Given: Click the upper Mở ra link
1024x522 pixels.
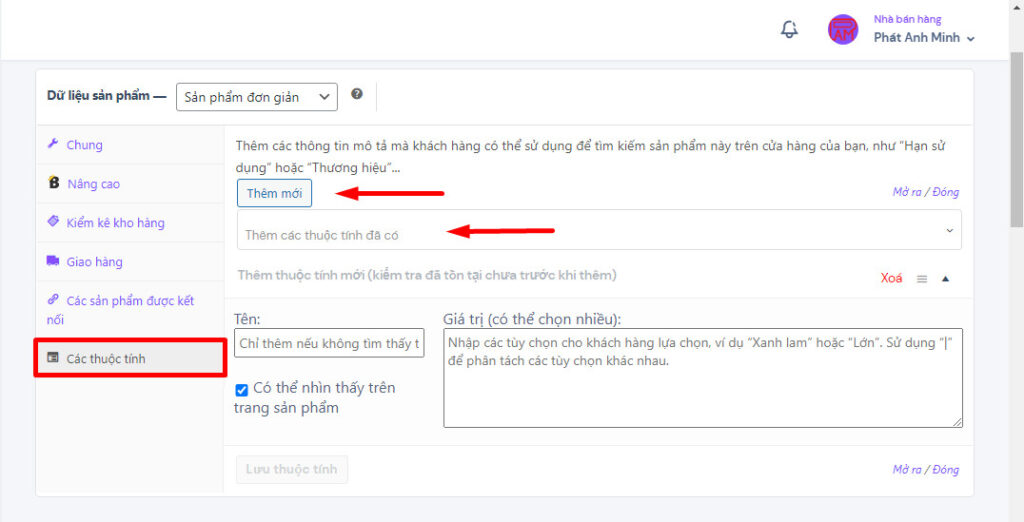Looking at the screenshot, I should [x=907, y=192].
